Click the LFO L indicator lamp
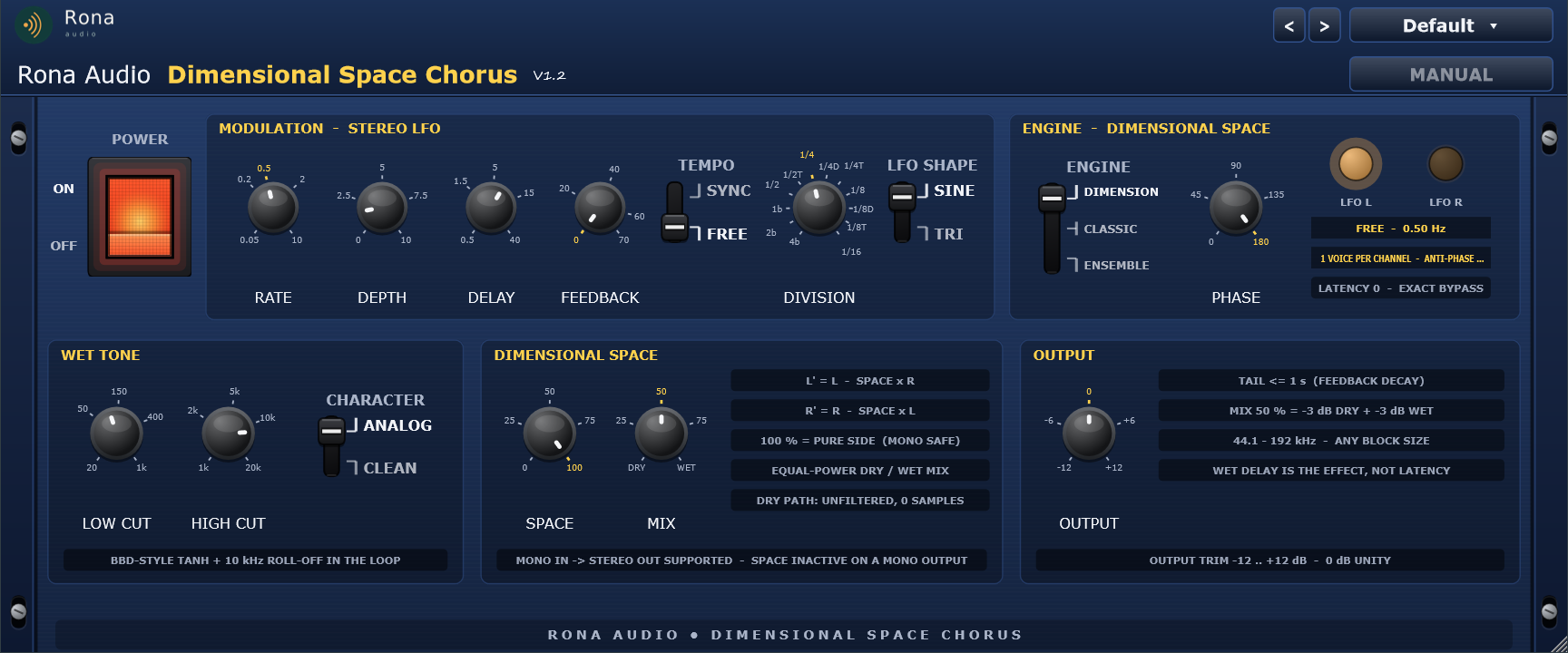 (1356, 164)
